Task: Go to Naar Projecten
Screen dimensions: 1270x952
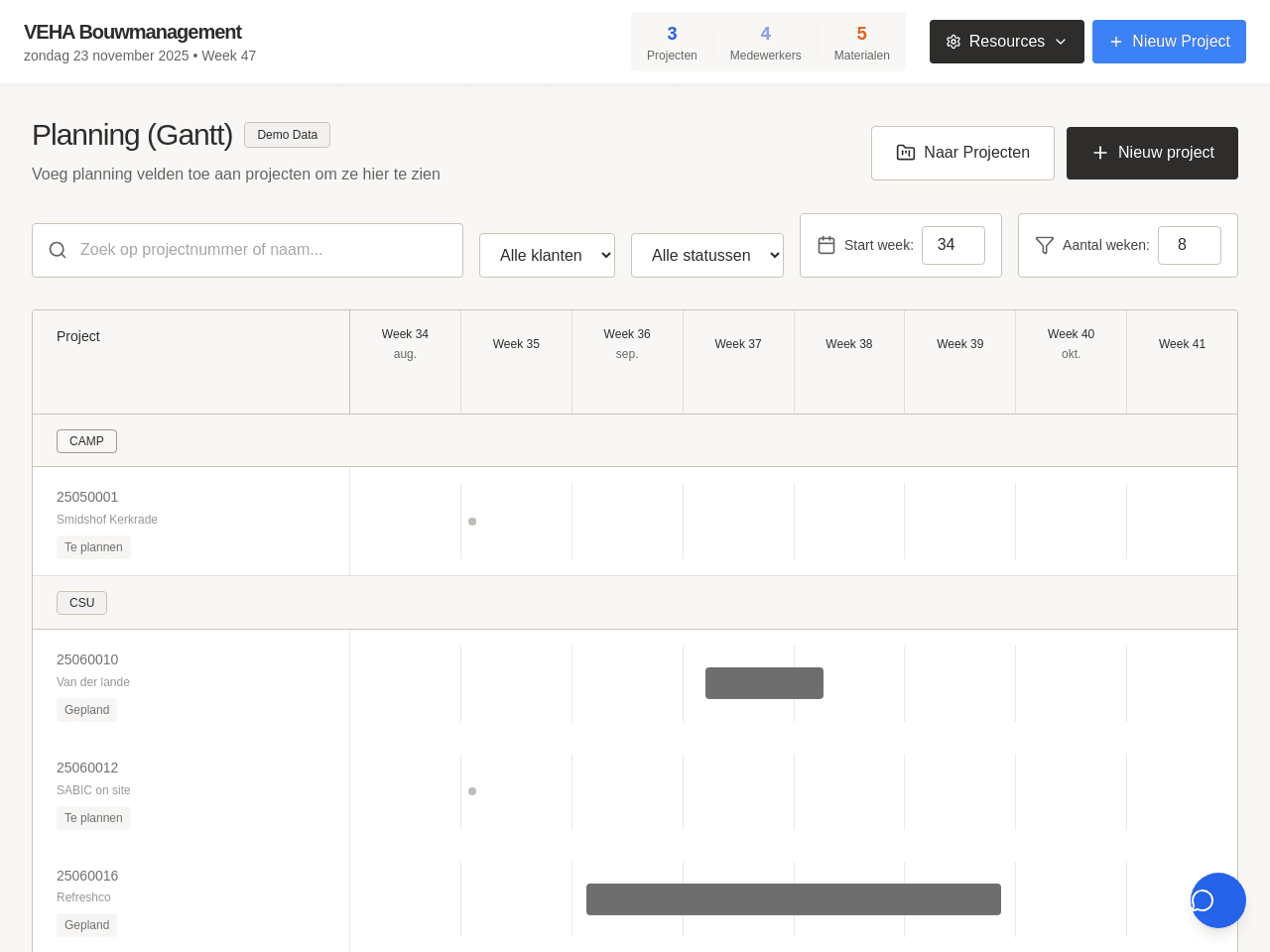Action: [962, 153]
